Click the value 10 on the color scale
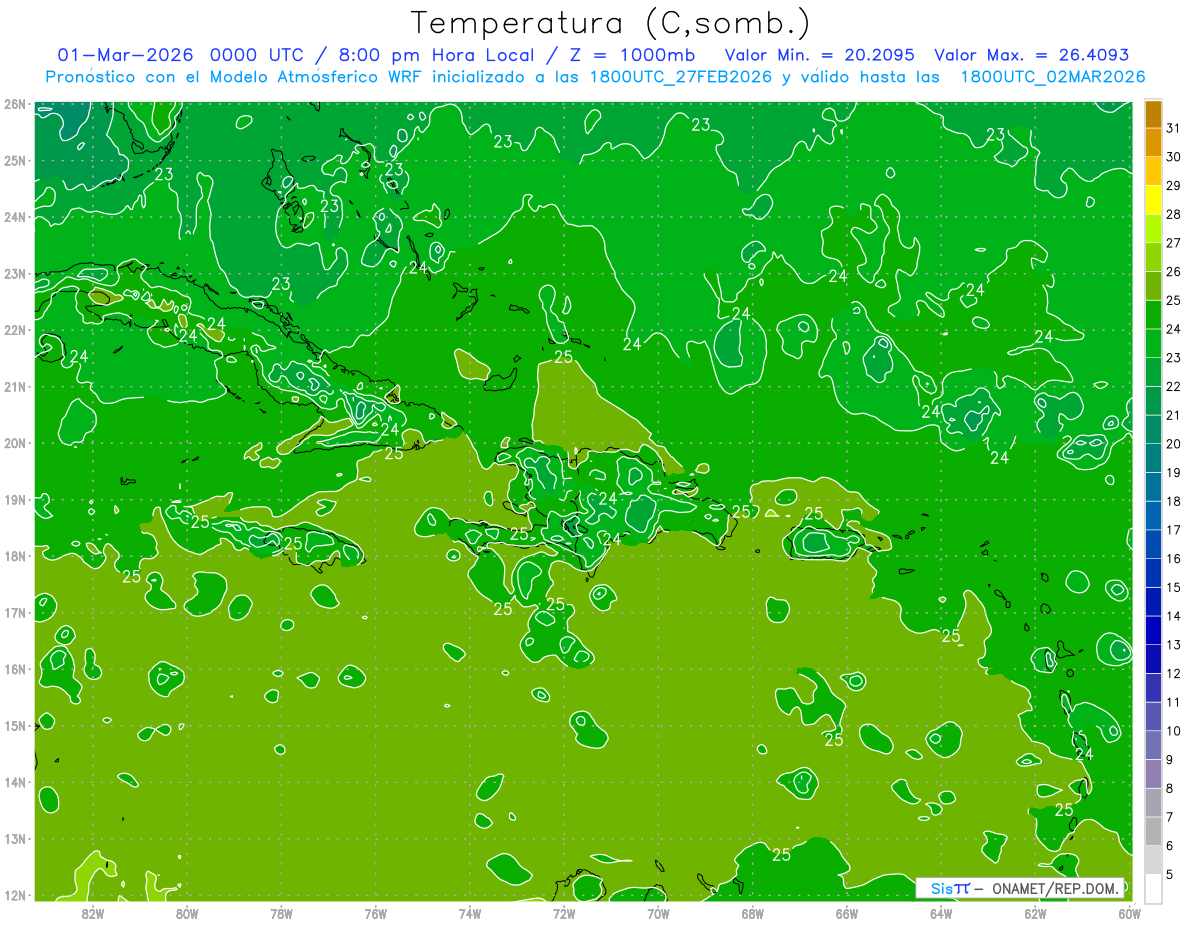The height and width of the screenshot is (927, 1200). pyautogui.click(x=1174, y=731)
